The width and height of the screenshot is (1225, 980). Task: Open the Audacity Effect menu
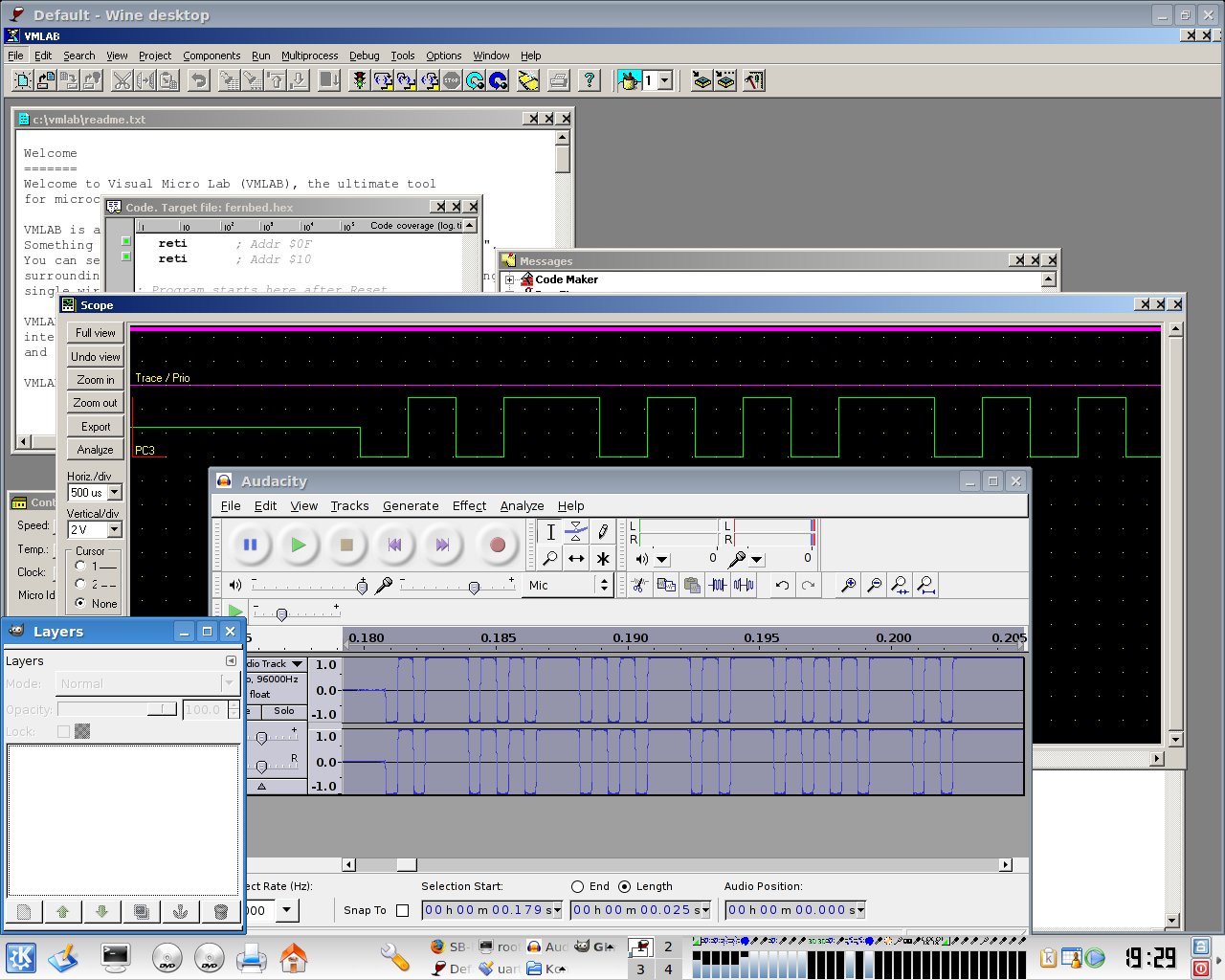click(x=469, y=505)
